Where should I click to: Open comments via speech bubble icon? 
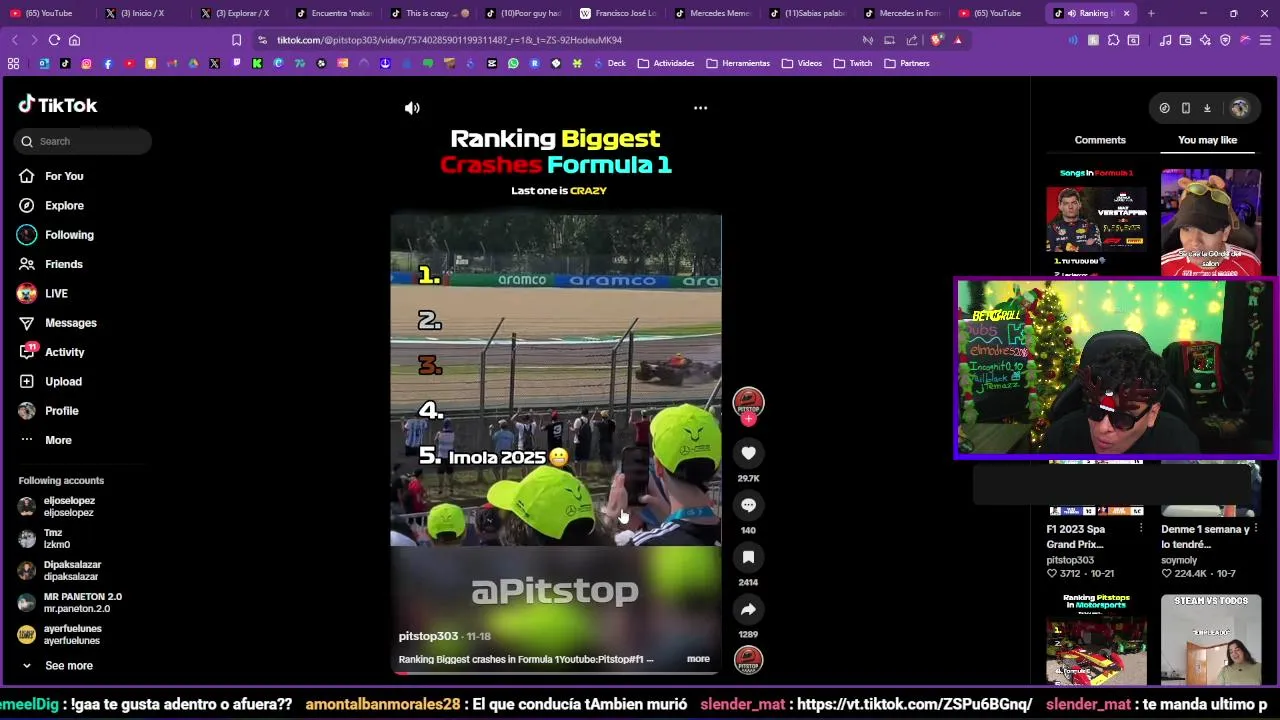click(748, 505)
